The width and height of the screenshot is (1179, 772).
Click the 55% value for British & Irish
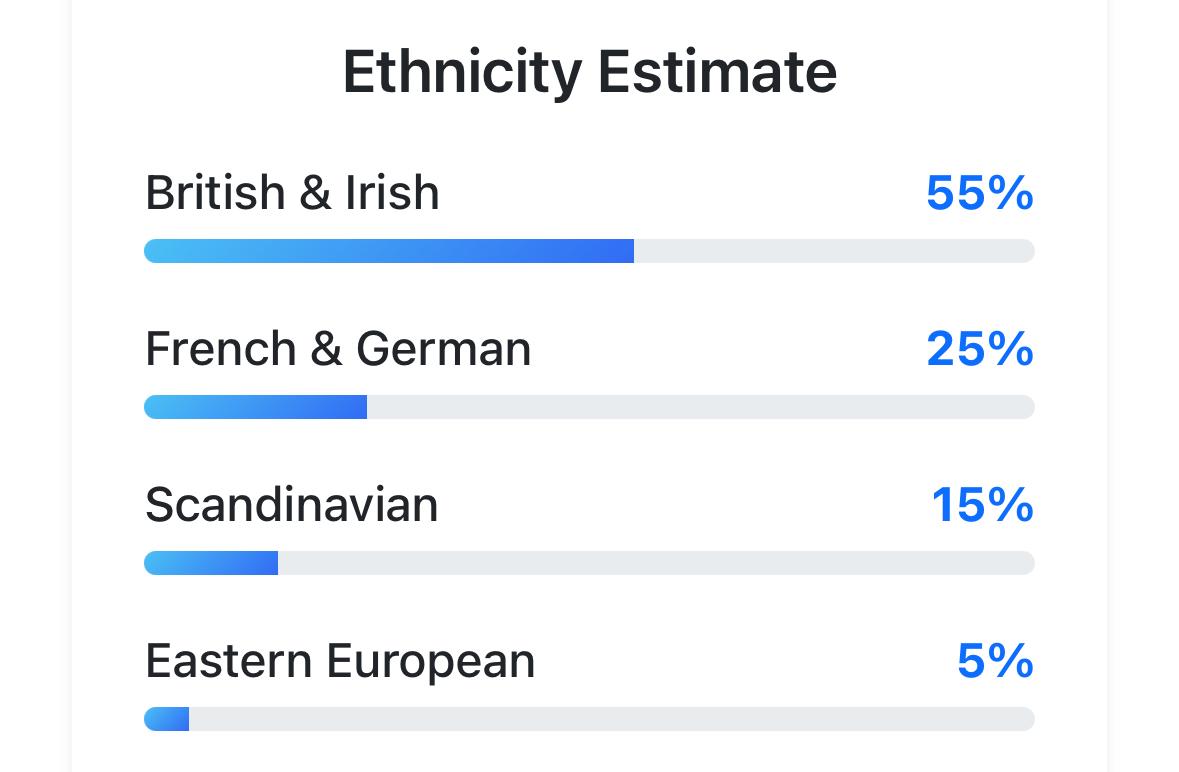979,192
